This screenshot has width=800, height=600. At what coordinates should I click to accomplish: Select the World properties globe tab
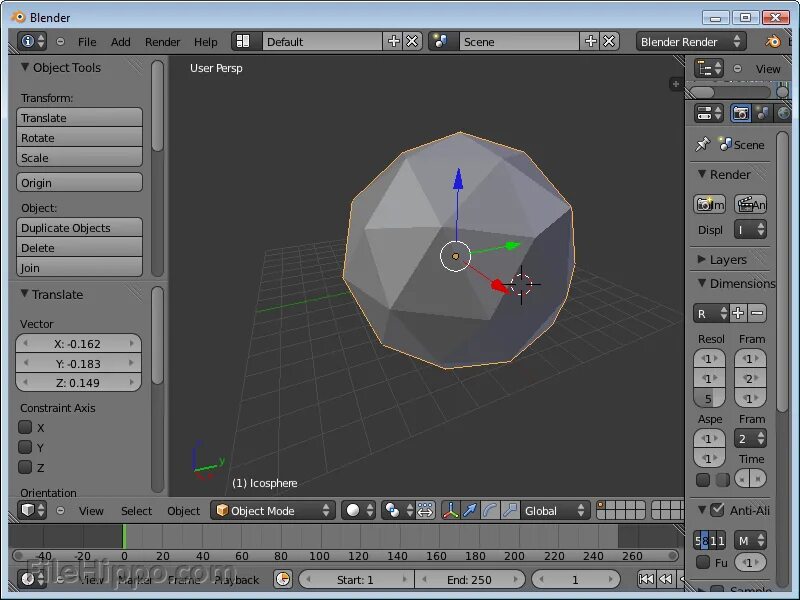(x=783, y=113)
